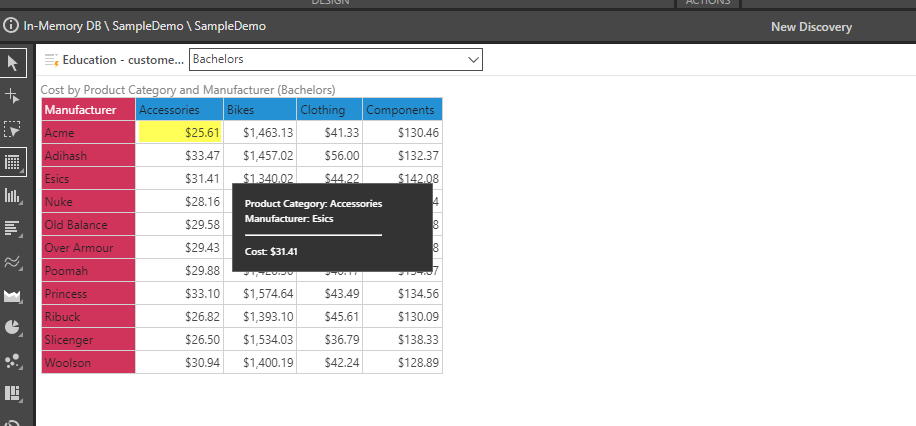Image resolution: width=916 pixels, height=426 pixels.
Task: Open the Bachelors education dropdown
Action: (x=336, y=60)
